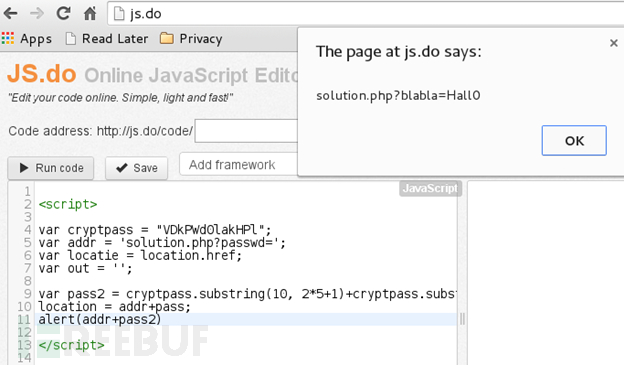
Task: Click line number 12 in the gutter
Action: click(24, 332)
